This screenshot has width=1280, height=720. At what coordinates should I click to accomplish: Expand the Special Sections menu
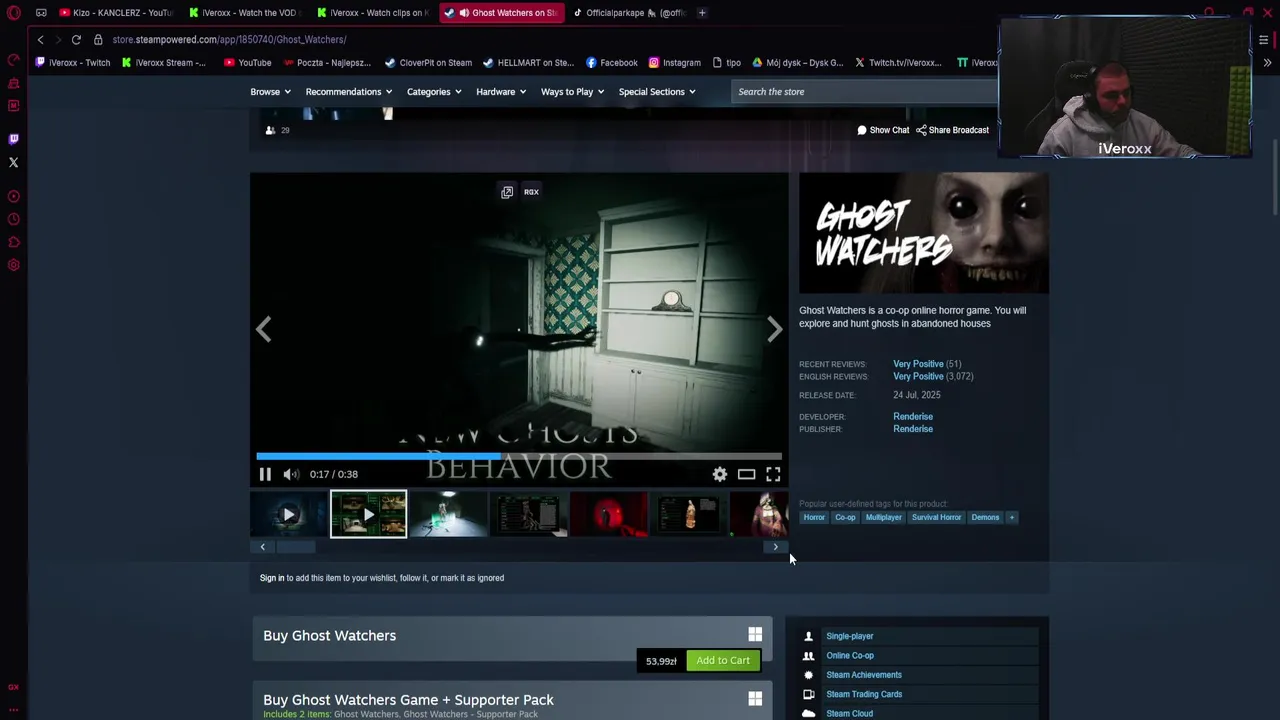coord(657,92)
